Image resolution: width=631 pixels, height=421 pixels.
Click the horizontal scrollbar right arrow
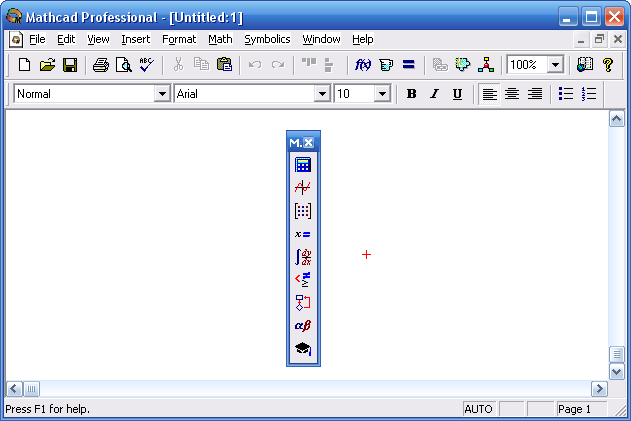[599, 389]
